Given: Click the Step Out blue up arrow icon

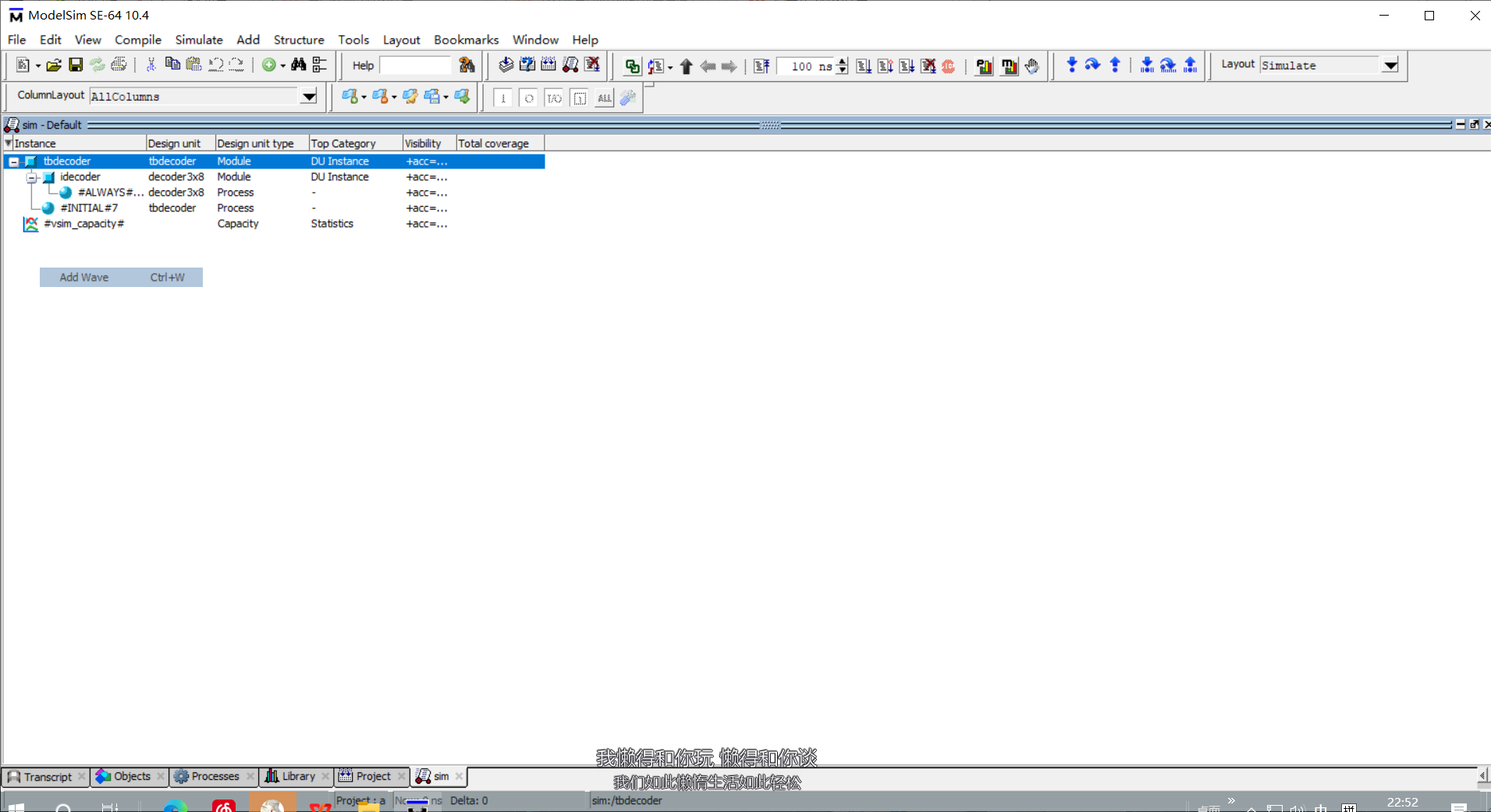Looking at the screenshot, I should (x=1115, y=66).
